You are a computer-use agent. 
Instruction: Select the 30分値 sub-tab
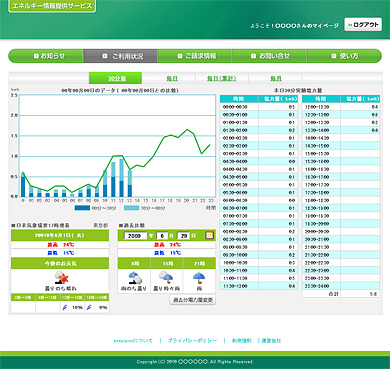(x=115, y=78)
